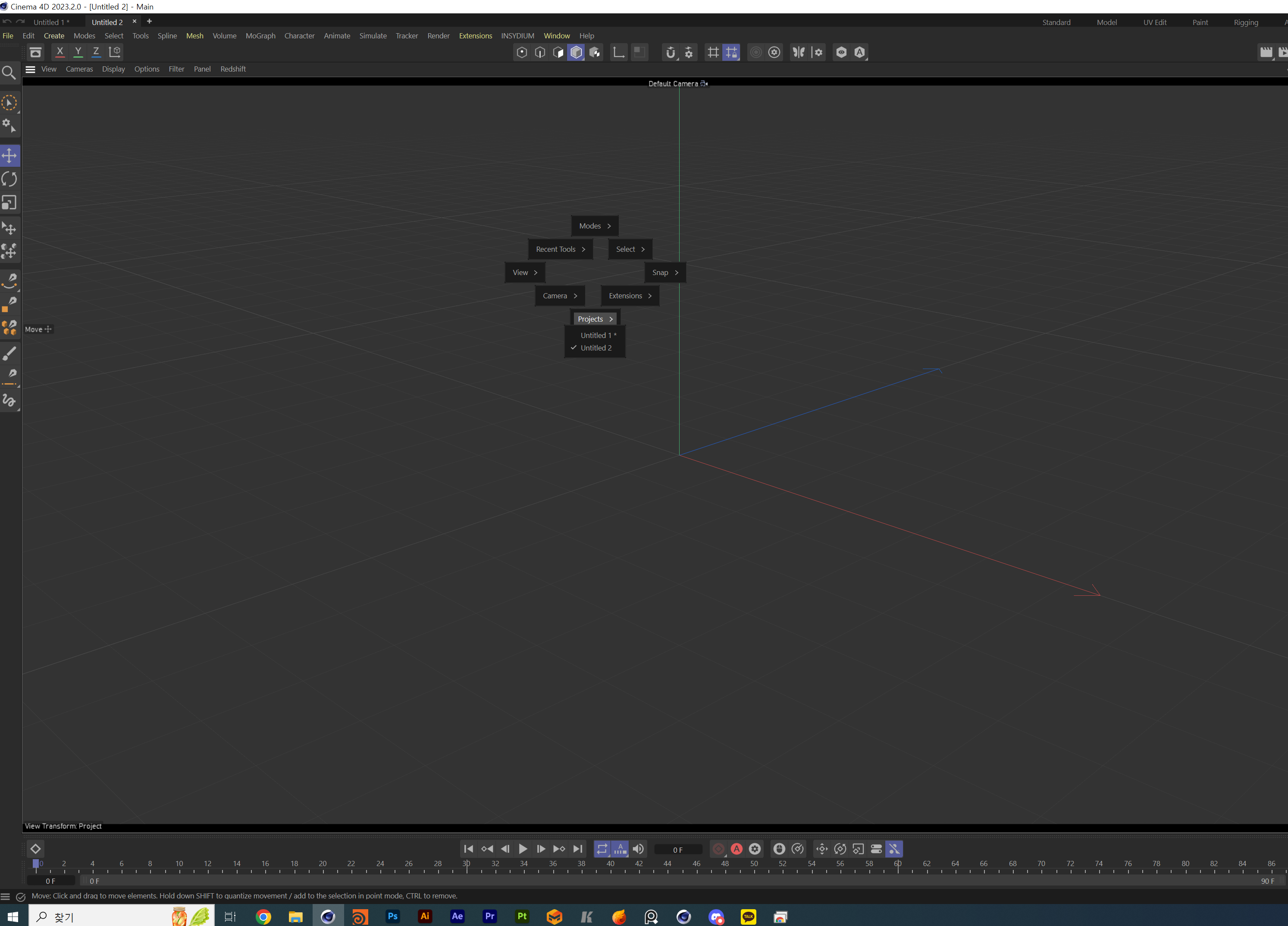Toggle timeline sound speaker
The width and height of the screenshot is (1288, 926).
[x=638, y=849]
